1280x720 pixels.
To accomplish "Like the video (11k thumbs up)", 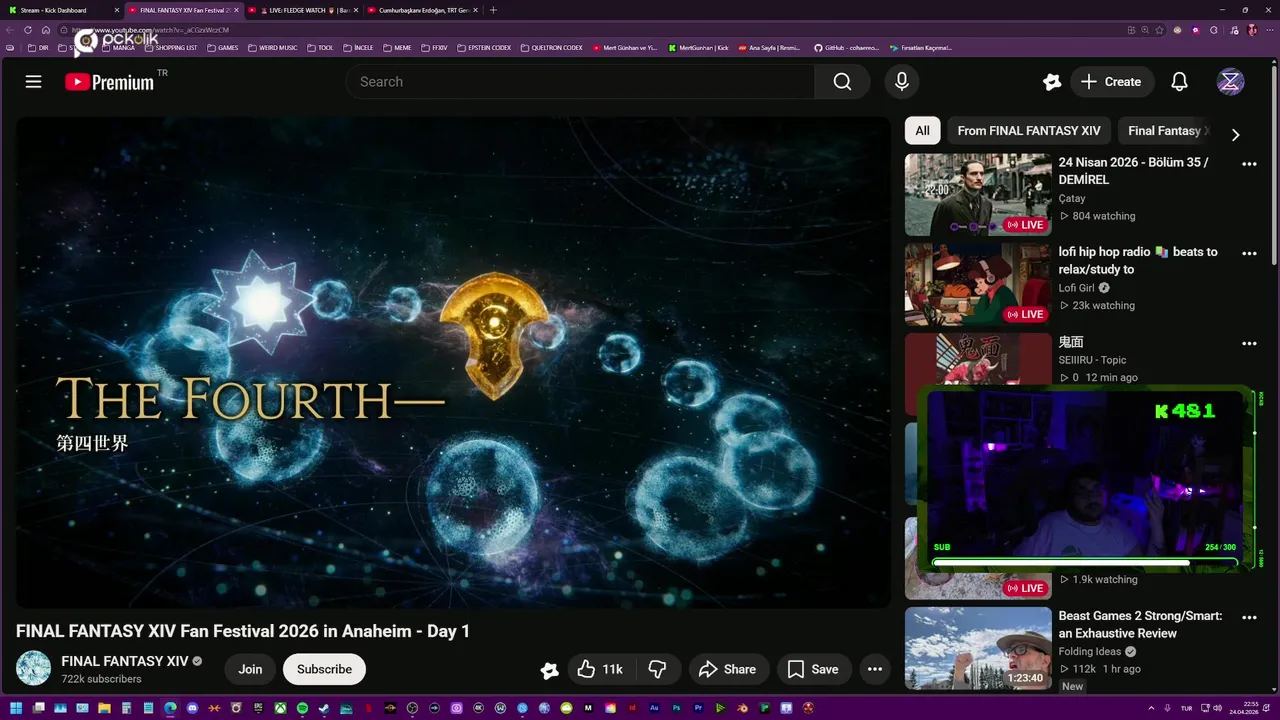I will coord(600,669).
